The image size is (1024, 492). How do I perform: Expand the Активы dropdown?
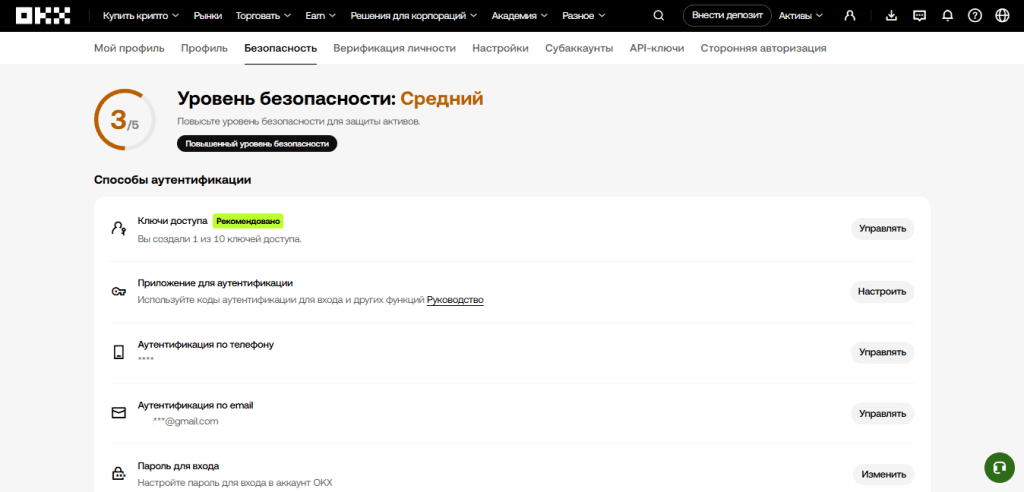[x=801, y=16]
